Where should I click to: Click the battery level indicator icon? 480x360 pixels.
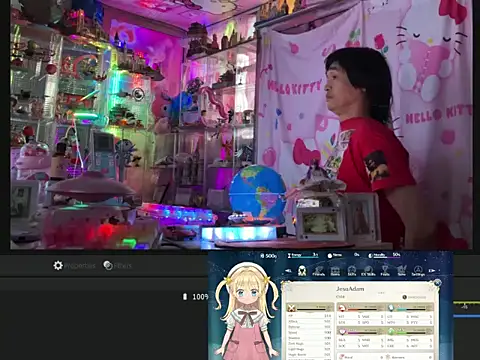click(185, 297)
